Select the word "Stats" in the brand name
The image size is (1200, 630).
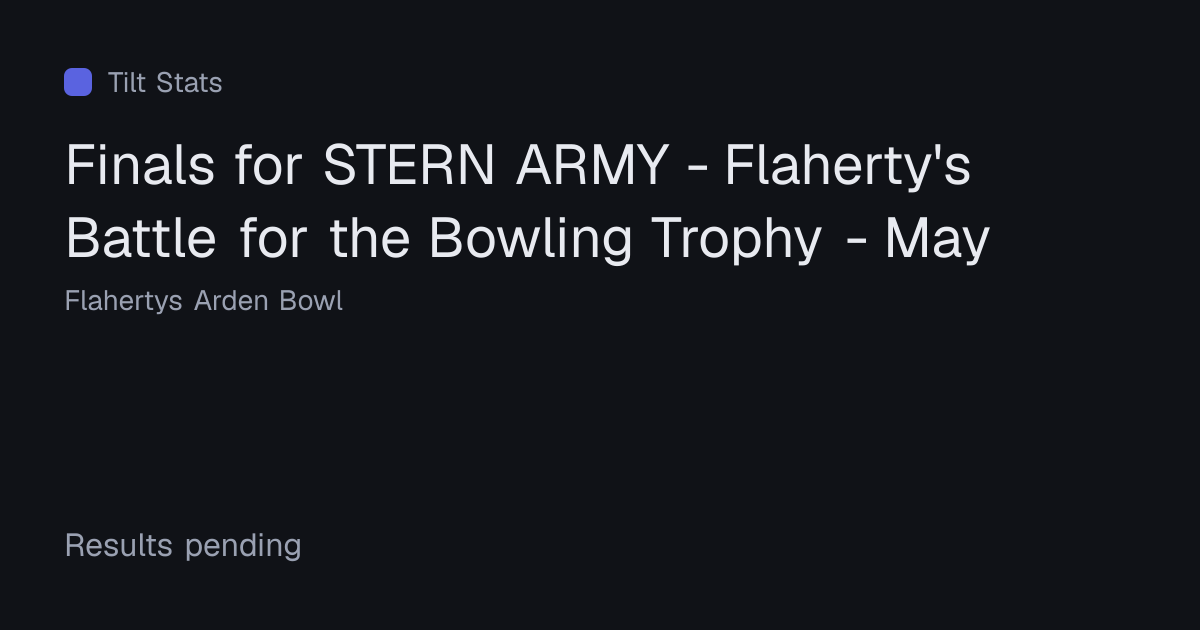[x=189, y=82]
